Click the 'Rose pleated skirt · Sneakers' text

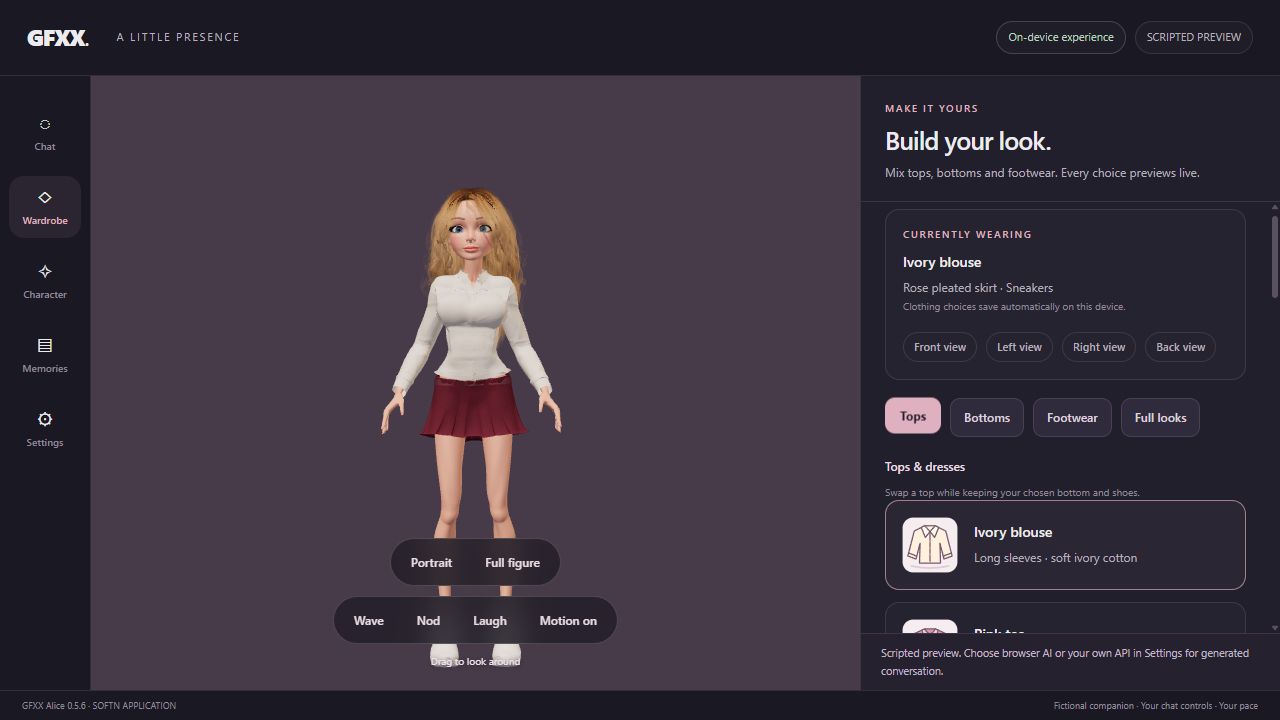click(x=978, y=288)
